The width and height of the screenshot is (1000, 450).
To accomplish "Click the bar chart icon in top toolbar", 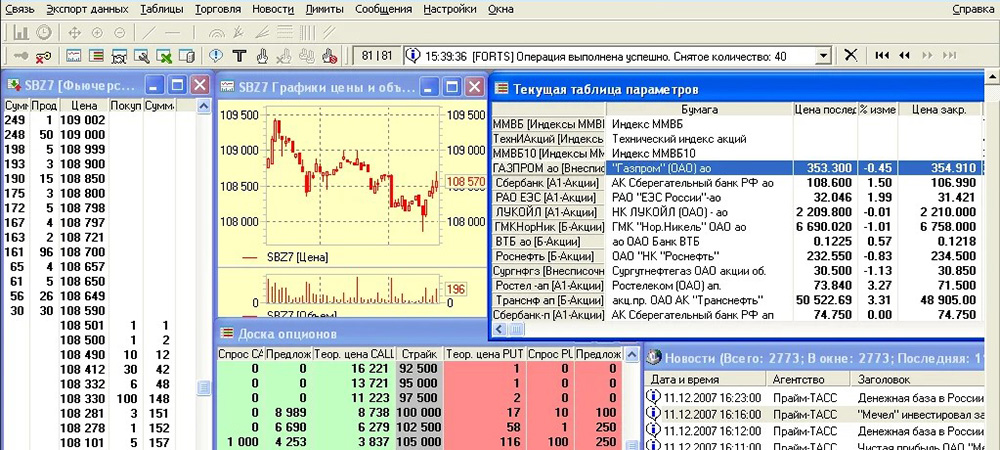I will (x=21, y=32).
